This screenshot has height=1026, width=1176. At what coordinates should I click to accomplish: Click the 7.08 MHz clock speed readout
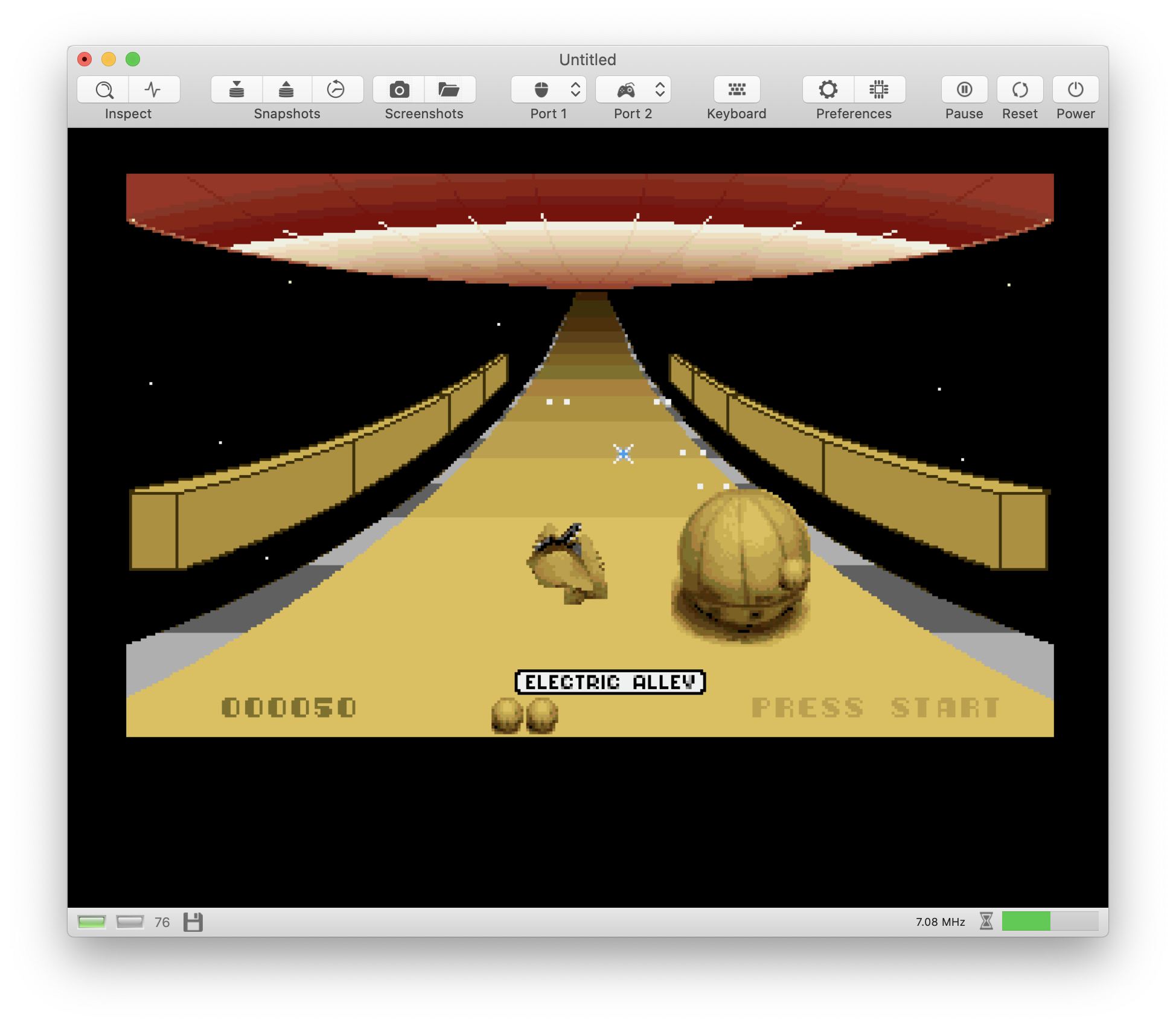pos(940,922)
